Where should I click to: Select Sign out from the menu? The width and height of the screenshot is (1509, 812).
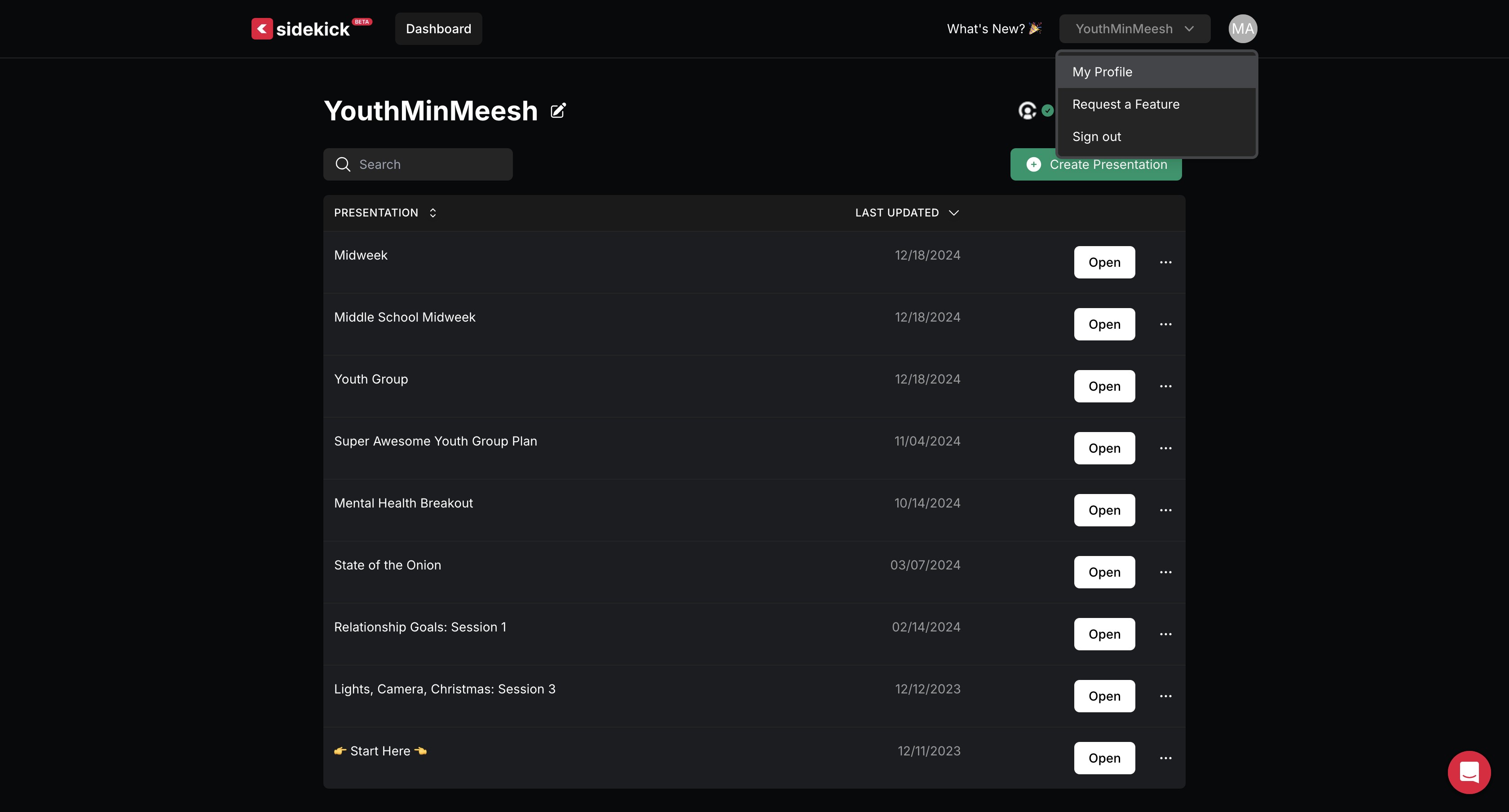[x=1096, y=137]
